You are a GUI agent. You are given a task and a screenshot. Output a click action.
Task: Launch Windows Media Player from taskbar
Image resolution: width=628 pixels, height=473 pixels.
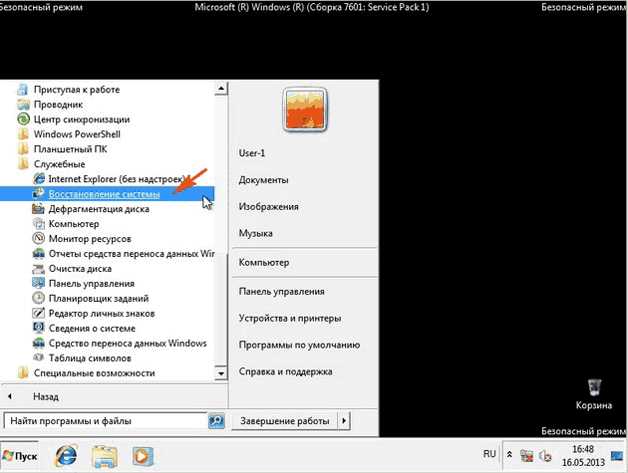143,456
